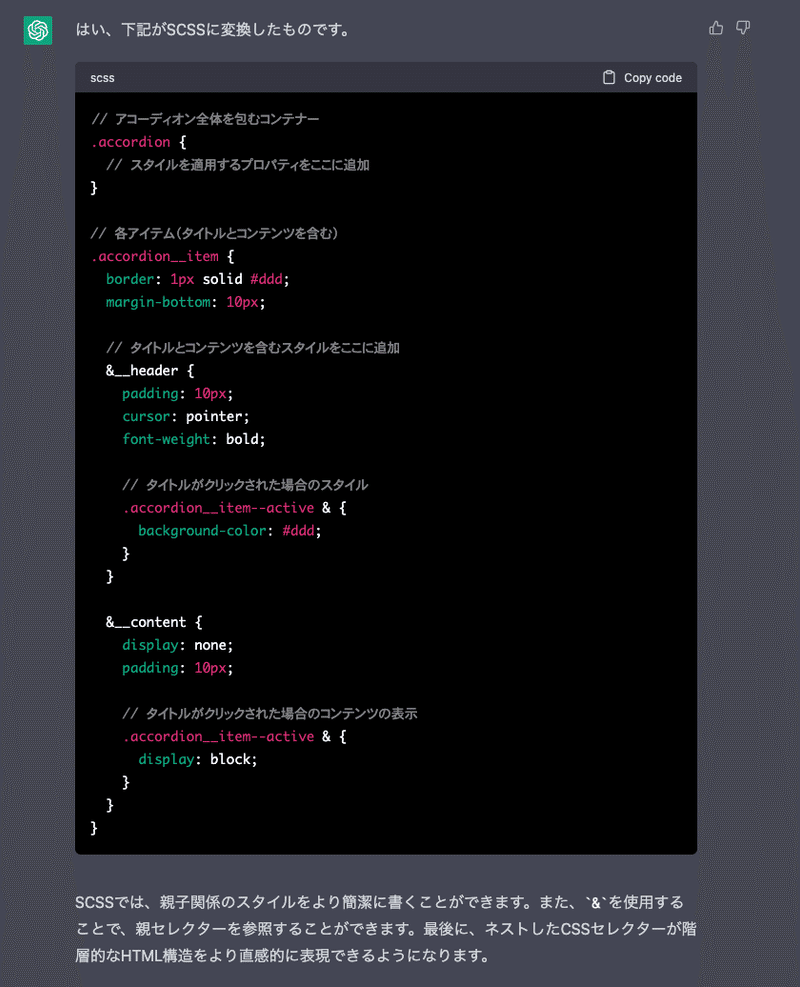
Task: Click the thumbs up feedback icon
Action: [x=716, y=28]
